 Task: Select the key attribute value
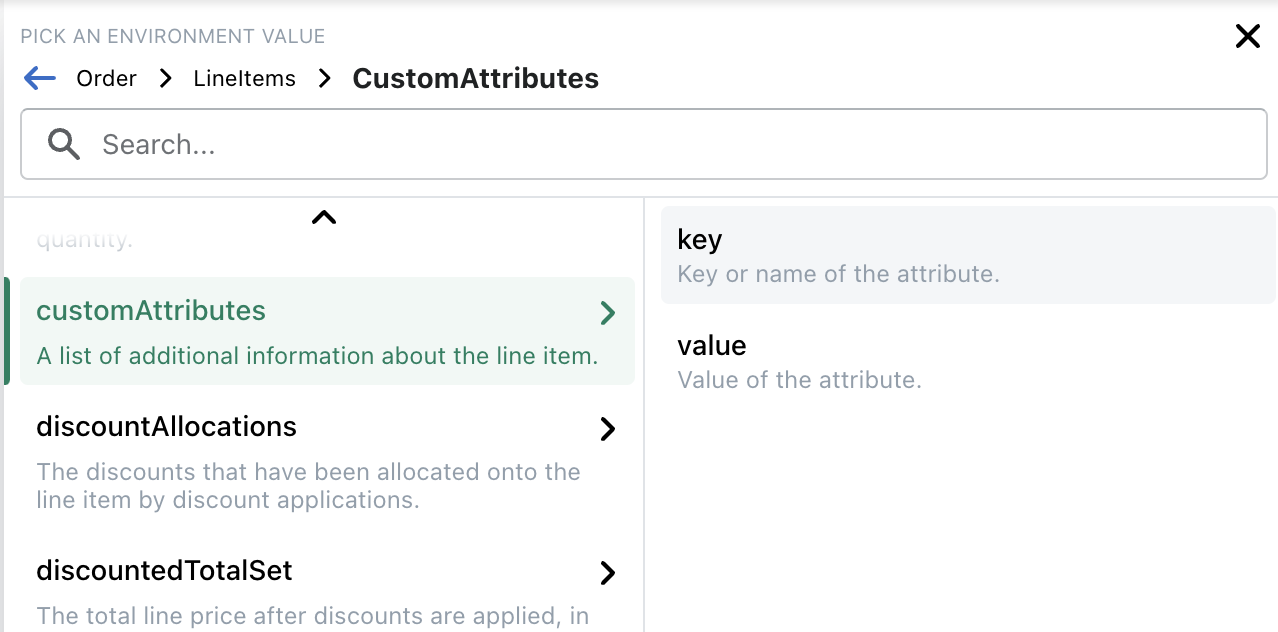[x=700, y=240]
